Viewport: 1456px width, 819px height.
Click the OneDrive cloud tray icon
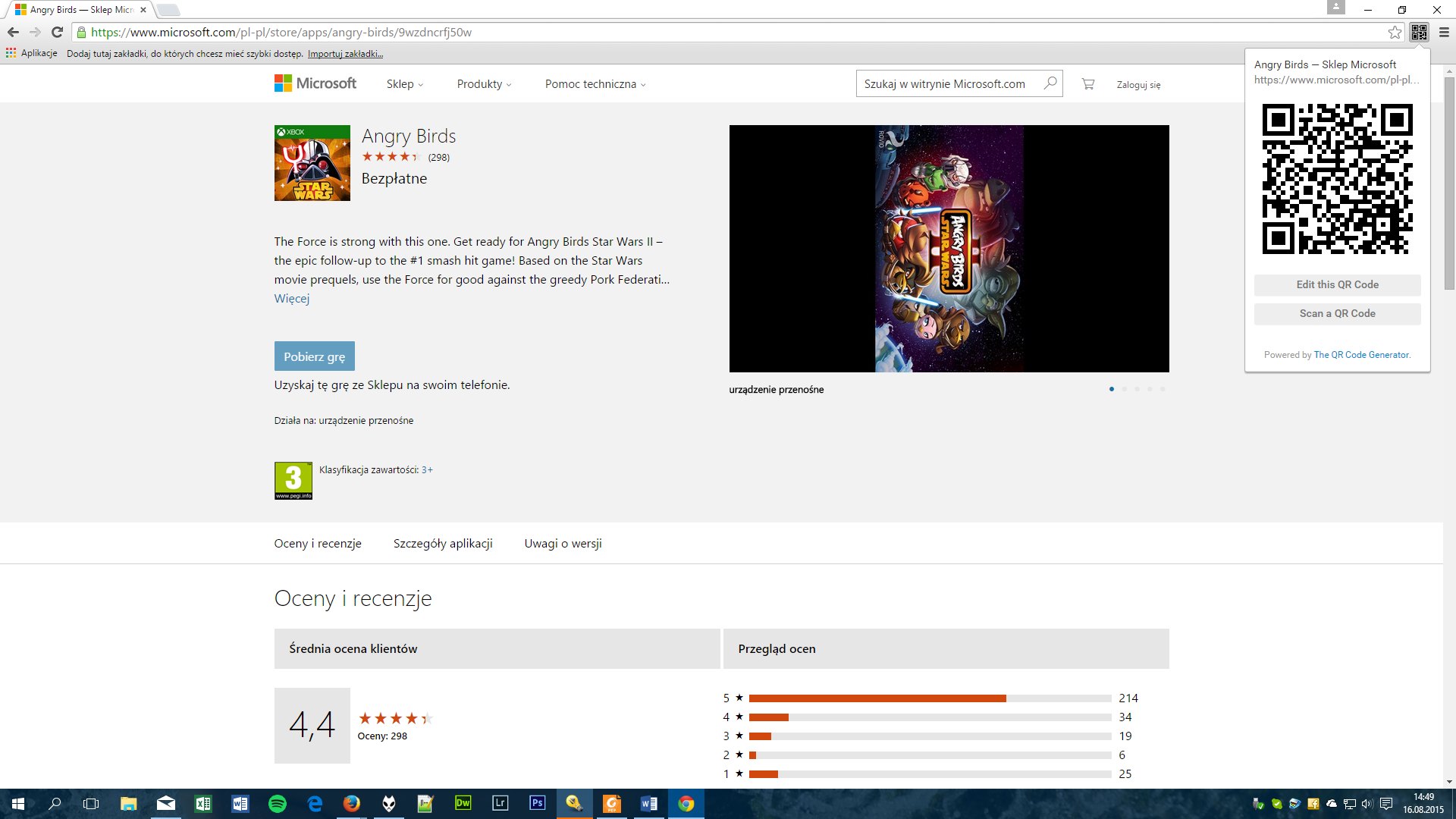[x=1332, y=804]
